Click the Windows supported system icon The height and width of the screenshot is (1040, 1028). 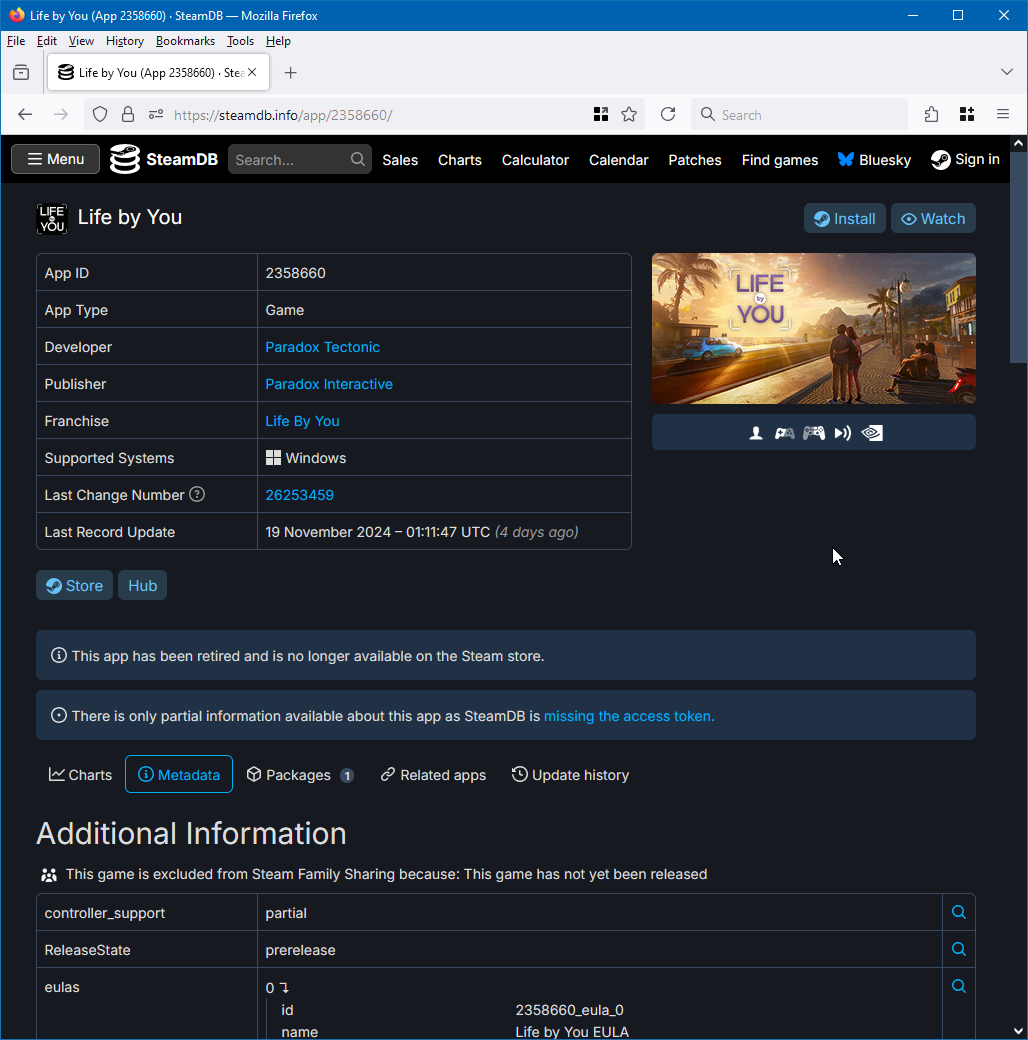click(x=273, y=458)
